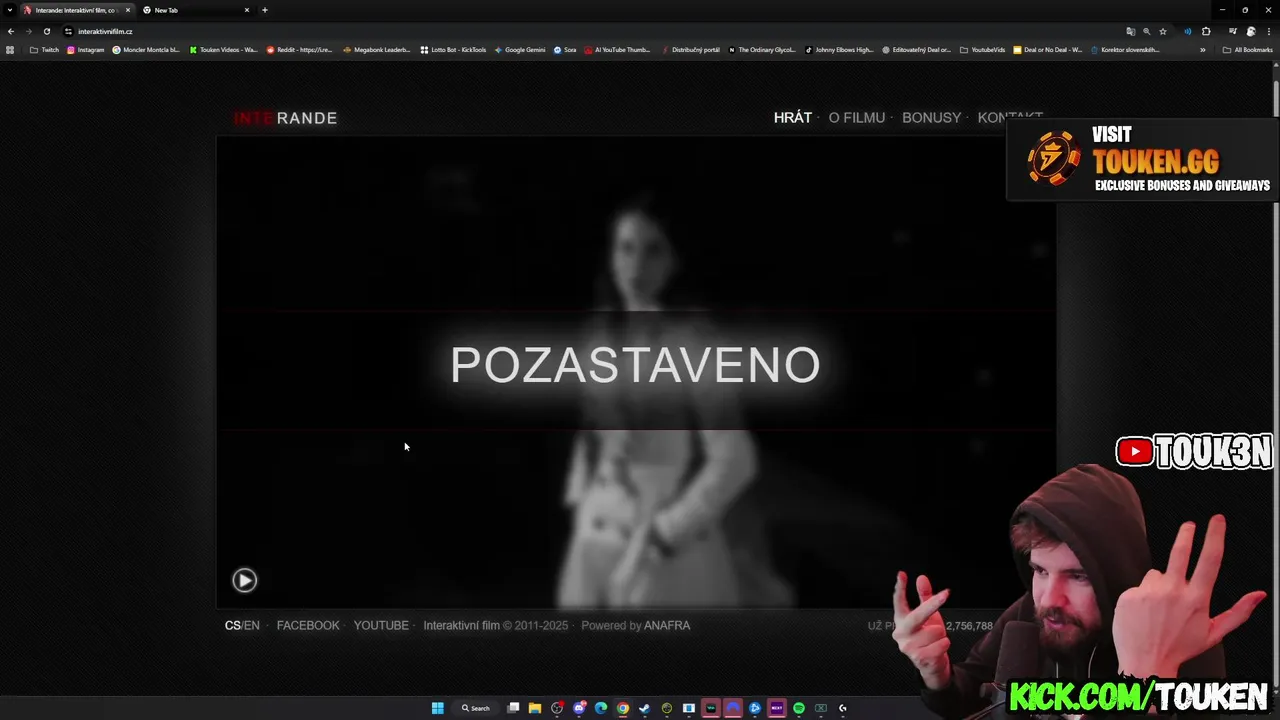Open a new tab with plus button
The image size is (1280, 720).
point(264,10)
